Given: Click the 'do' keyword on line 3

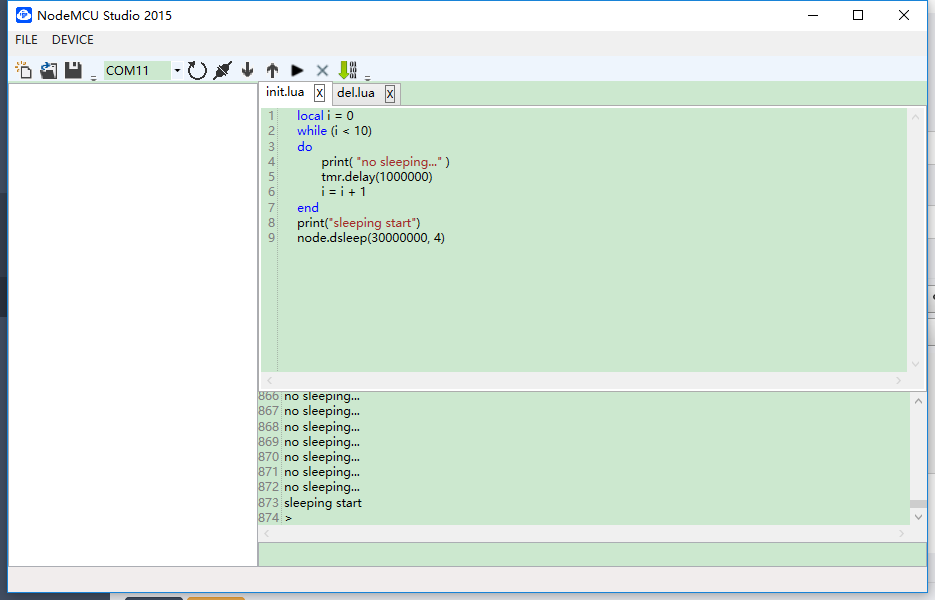Looking at the screenshot, I should (x=305, y=147).
